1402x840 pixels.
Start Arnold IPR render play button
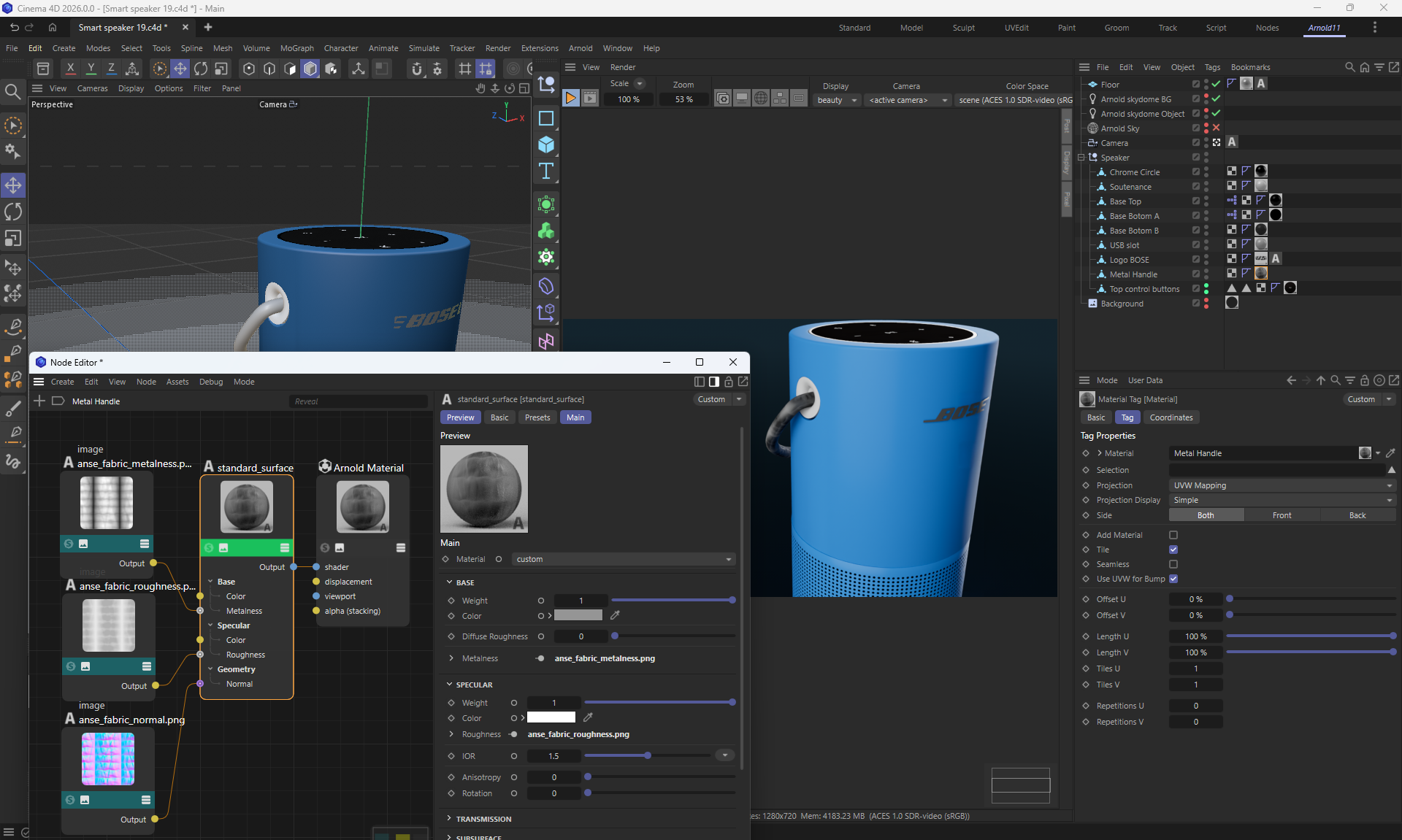pos(571,99)
